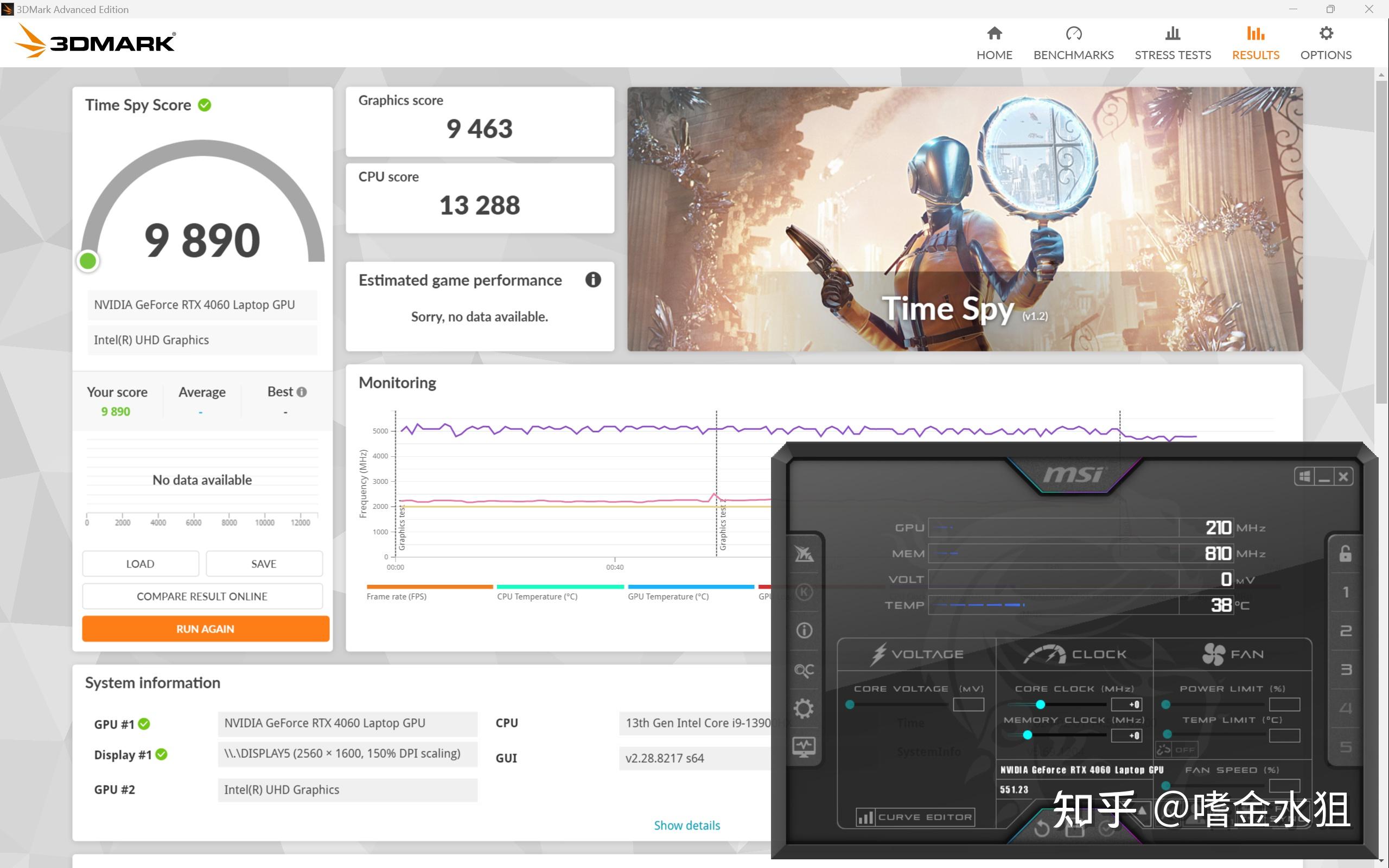
Task: Open MSI Afterburner settings gear
Action: pos(804,709)
